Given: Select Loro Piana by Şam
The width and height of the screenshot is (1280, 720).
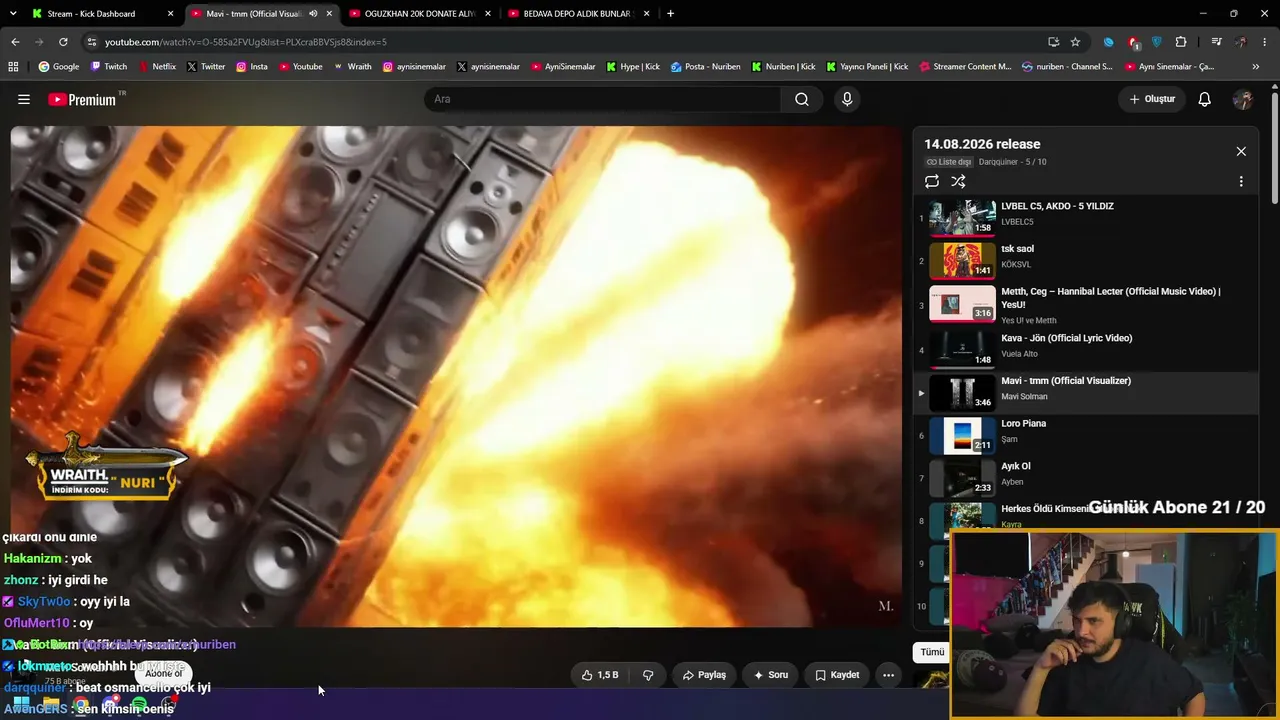Looking at the screenshot, I should [1085, 435].
